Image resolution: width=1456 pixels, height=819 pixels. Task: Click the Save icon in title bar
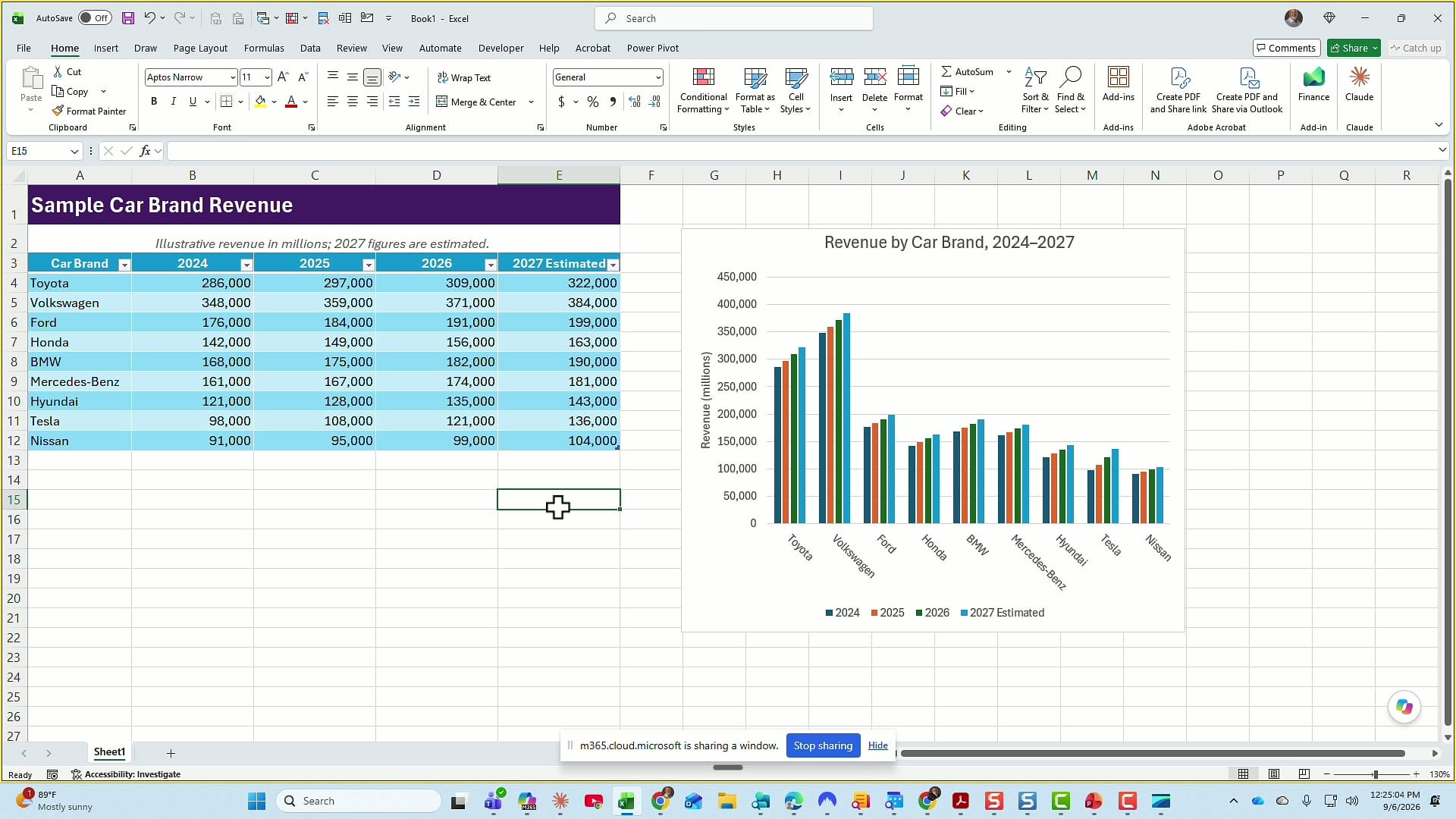[128, 18]
